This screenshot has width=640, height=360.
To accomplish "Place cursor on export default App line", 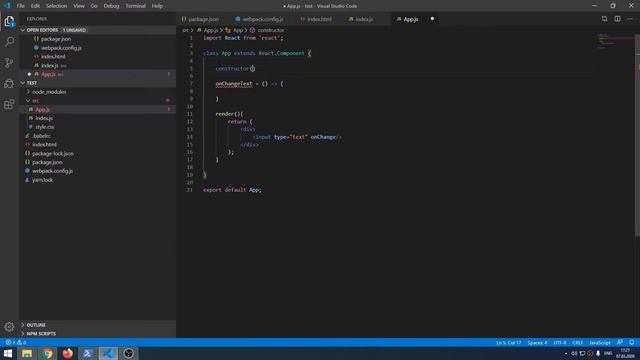I will (232, 190).
